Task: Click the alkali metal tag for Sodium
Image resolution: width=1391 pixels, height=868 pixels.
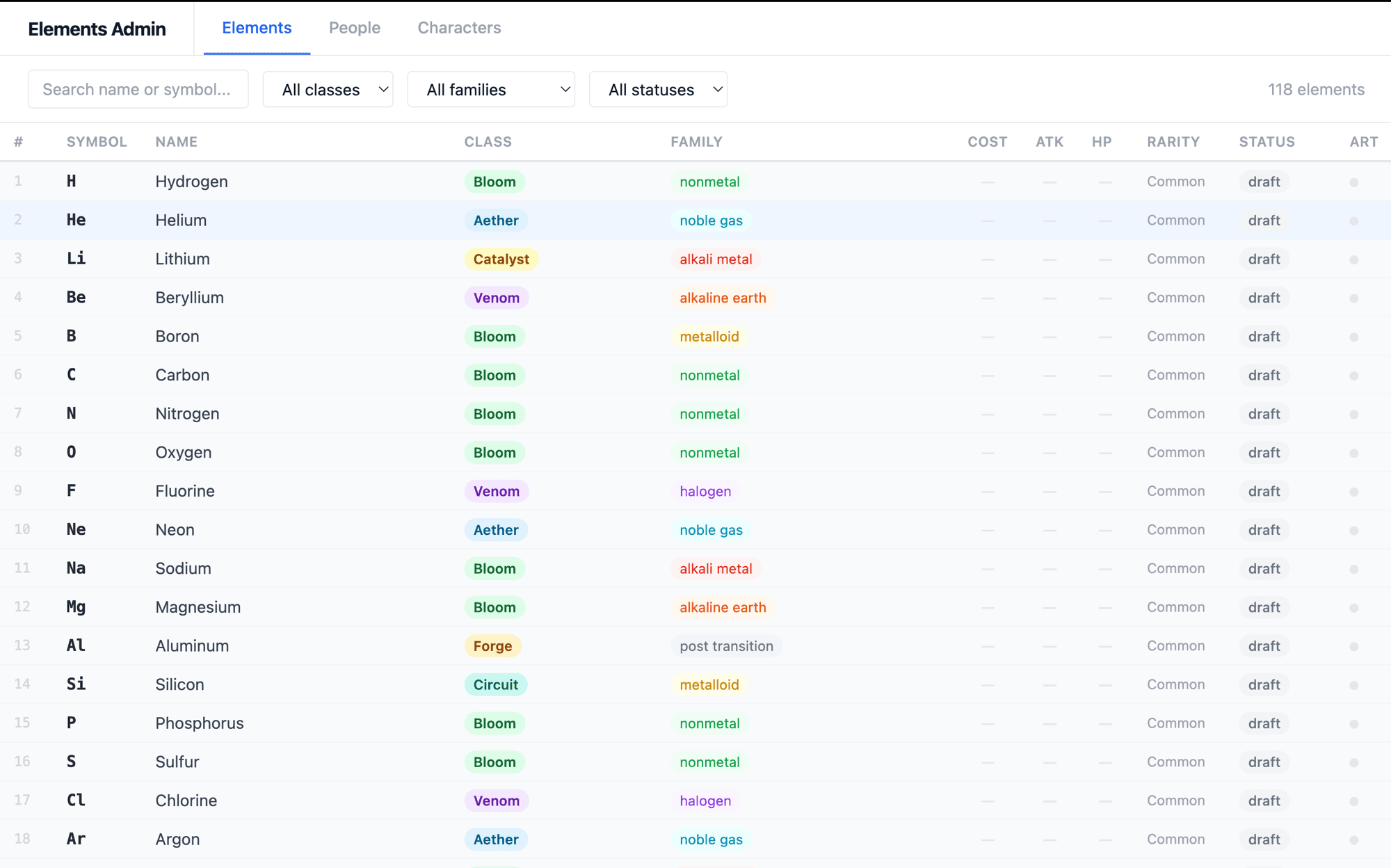Action: (716, 568)
